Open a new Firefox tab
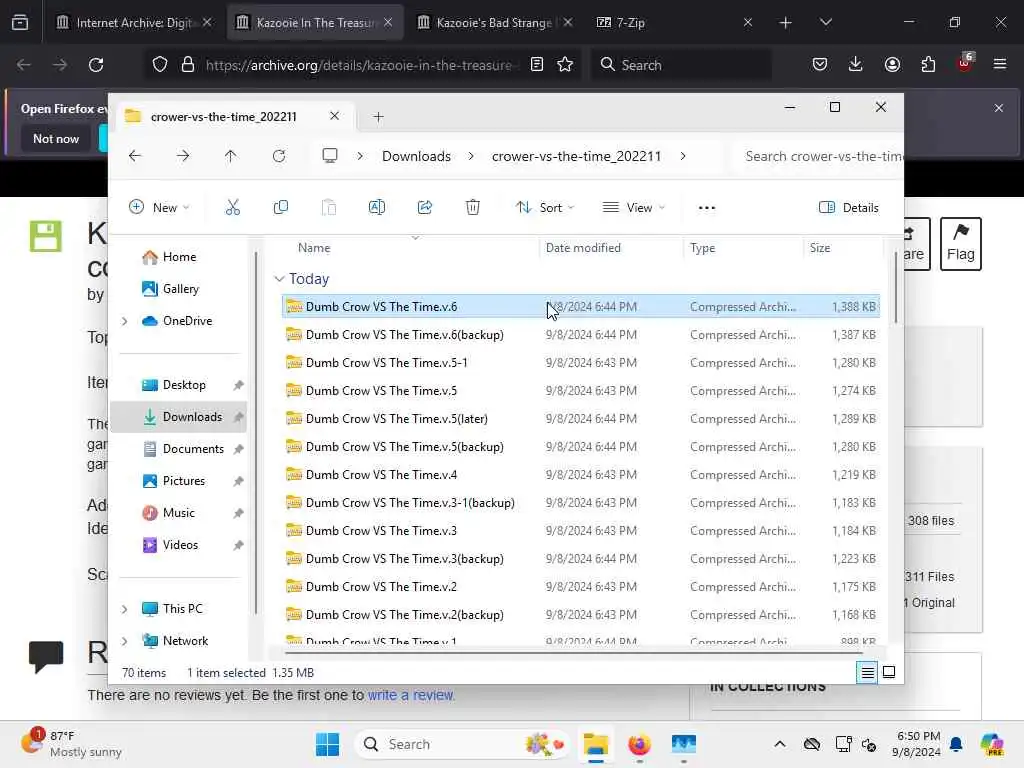The image size is (1024, 768). [x=785, y=23]
